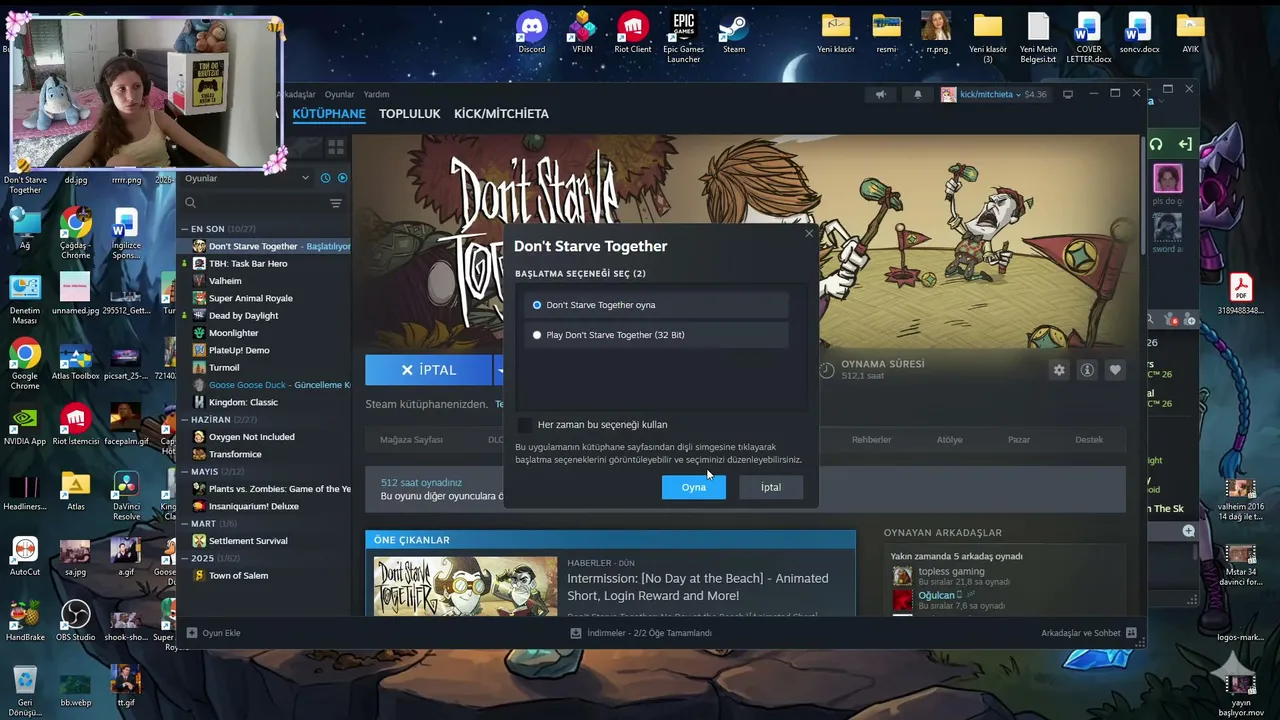Select Settlement Survival in game list

(x=248, y=541)
